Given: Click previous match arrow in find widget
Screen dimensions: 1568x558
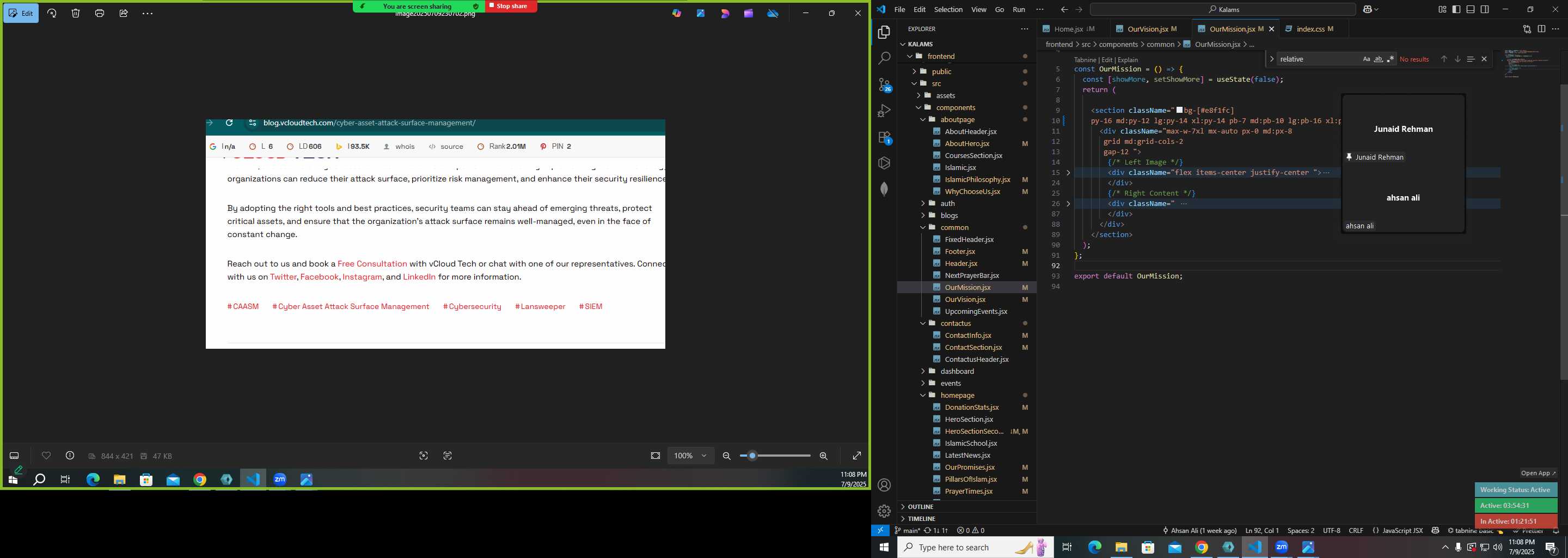Looking at the screenshot, I should pyautogui.click(x=1444, y=59).
